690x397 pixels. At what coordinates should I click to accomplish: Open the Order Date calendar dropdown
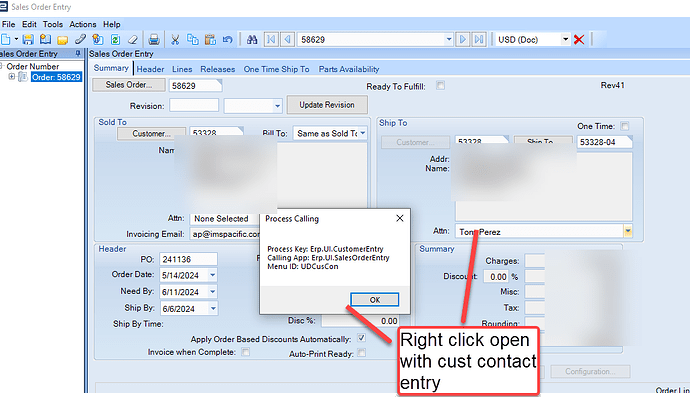click(x=213, y=276)
